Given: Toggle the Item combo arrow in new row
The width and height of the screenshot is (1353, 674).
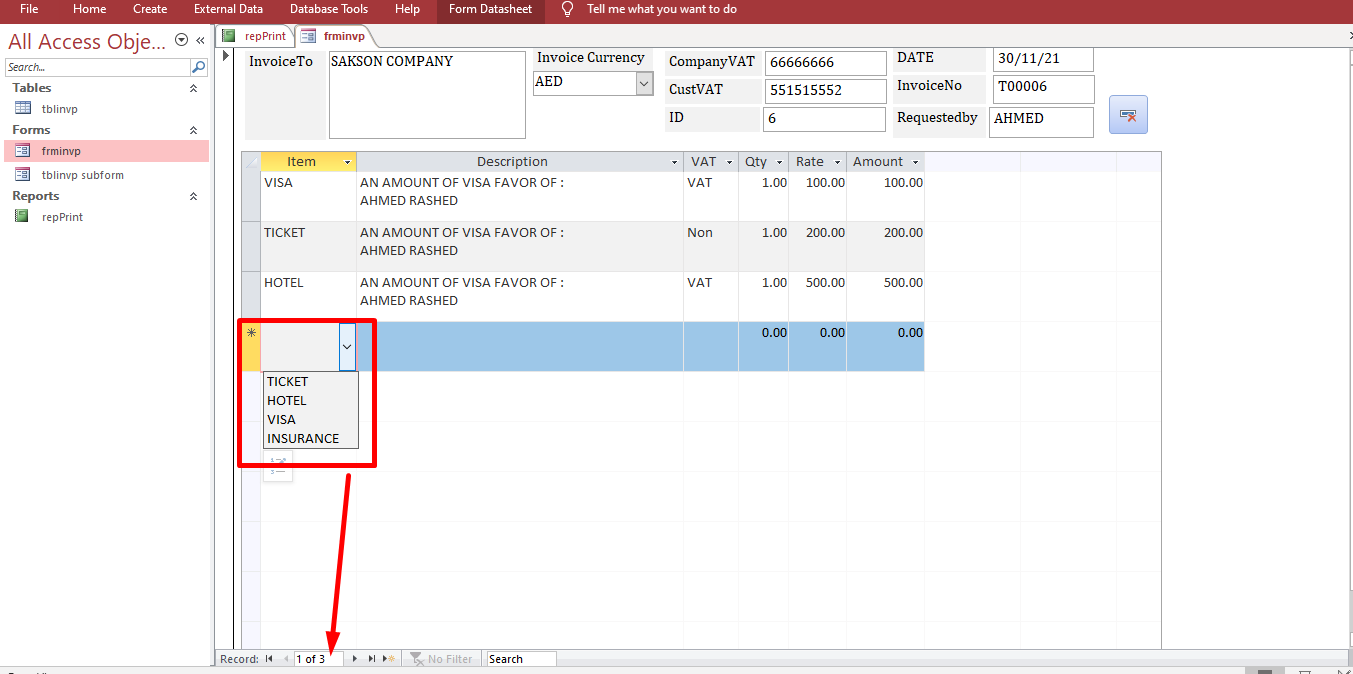Looking at the screenshot, I should (x=347, y=346).
